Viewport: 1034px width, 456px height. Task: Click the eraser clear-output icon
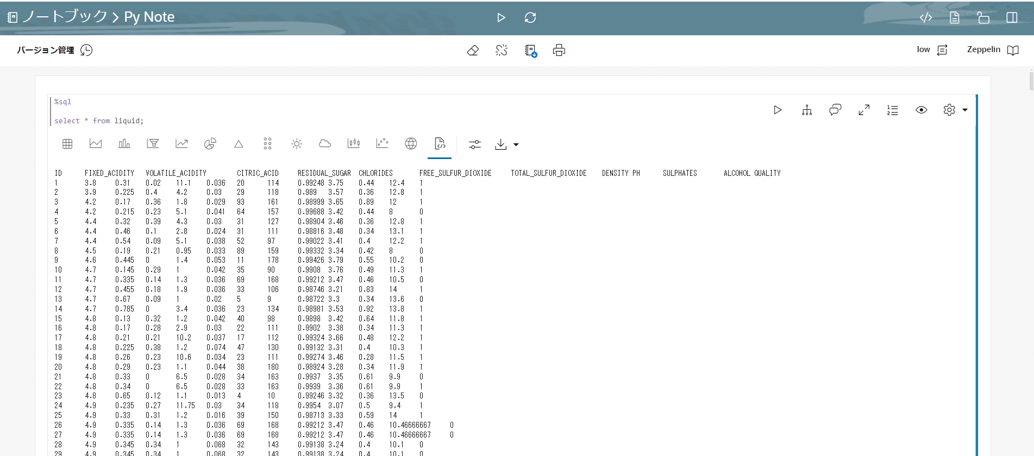[473, 50]
